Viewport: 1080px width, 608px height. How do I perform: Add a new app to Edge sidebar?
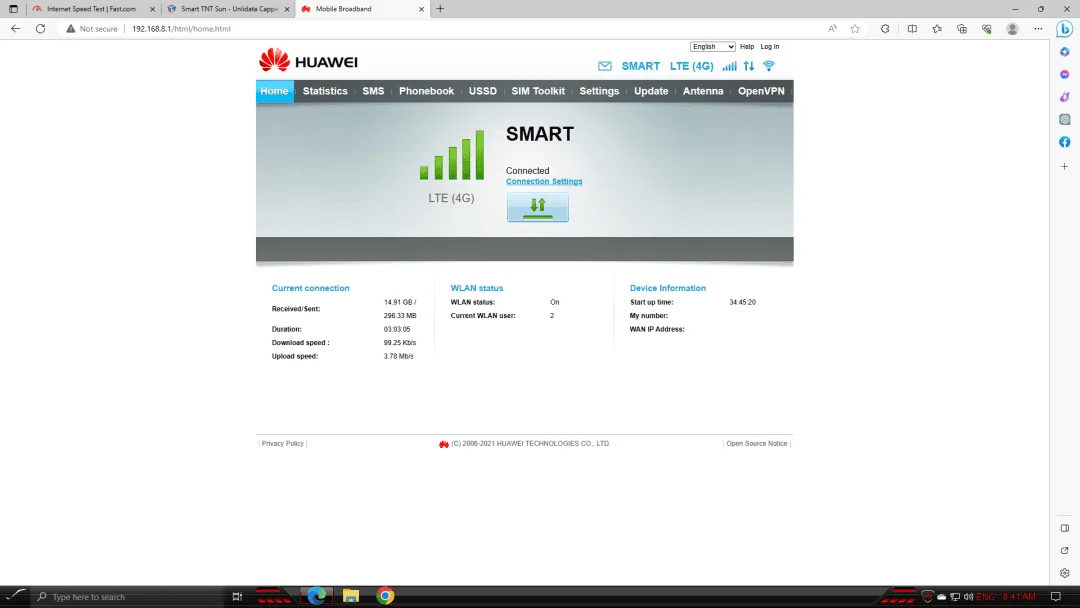pos(1065,167)
